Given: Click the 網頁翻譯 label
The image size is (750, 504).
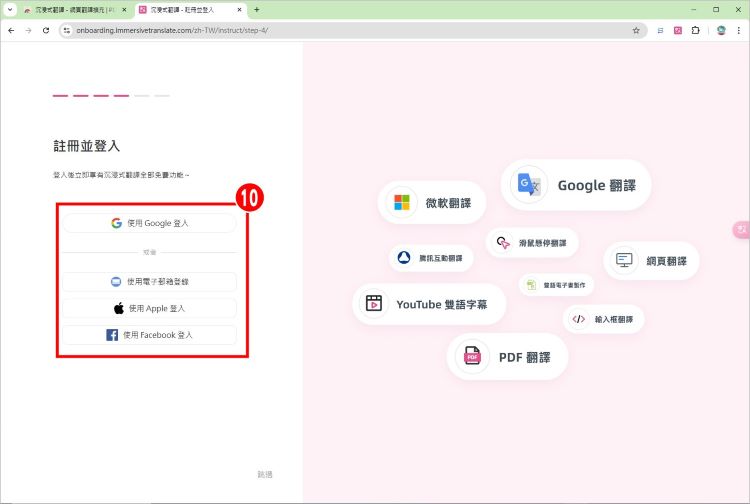Looking at the screenshot, I should [x=667, y=261].
